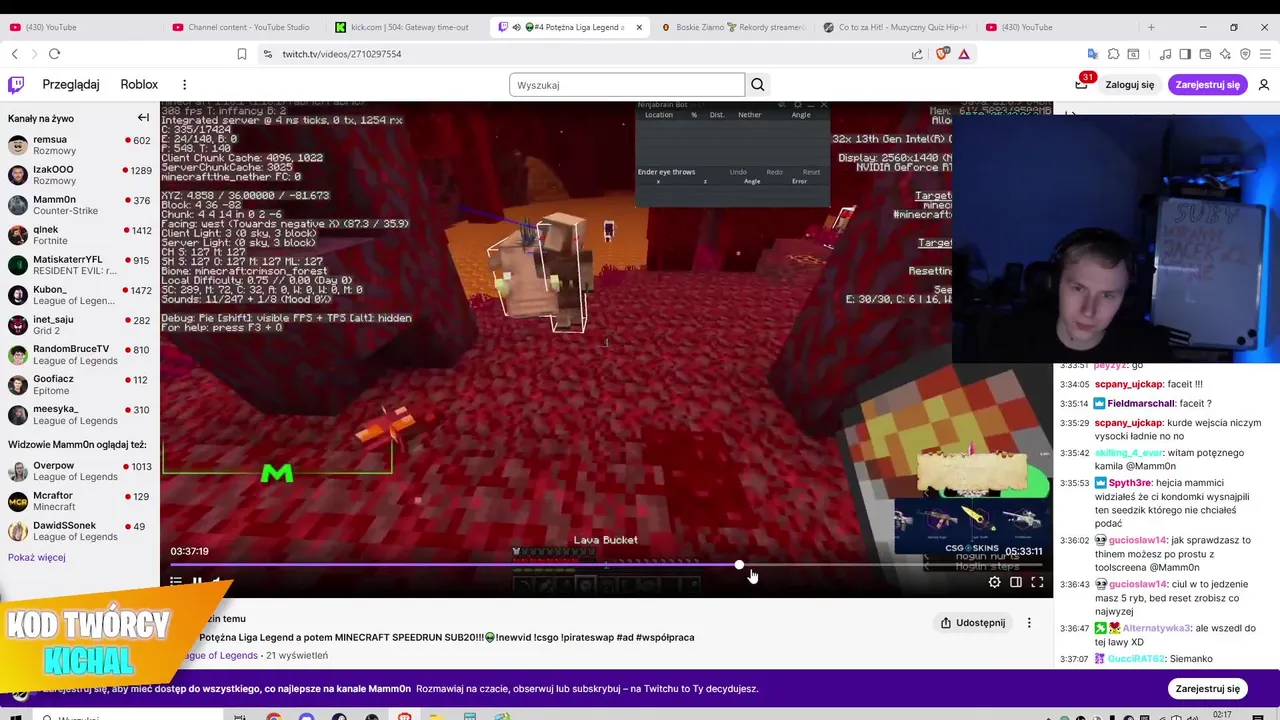1280x720 pixels.
Task: Open video options three-dot menu
Action: (1029, 623)
